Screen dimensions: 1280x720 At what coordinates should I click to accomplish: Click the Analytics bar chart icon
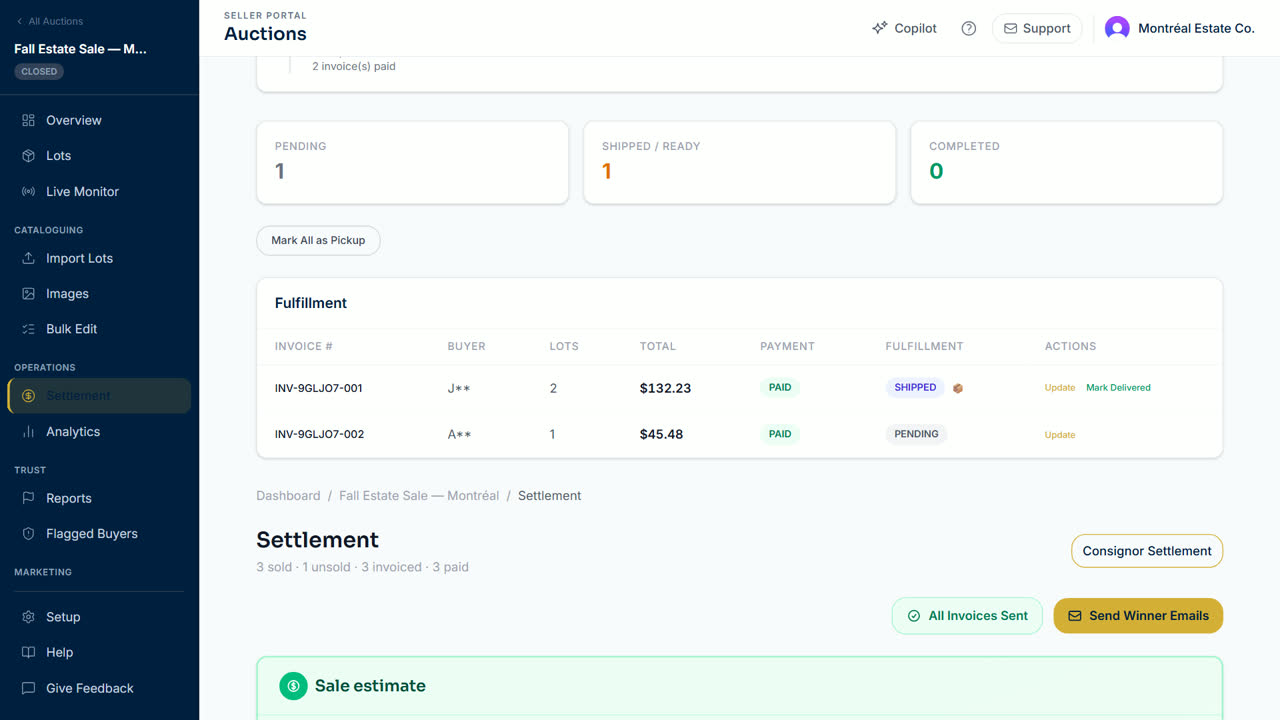pyautogui.click(x=28, y=432)
